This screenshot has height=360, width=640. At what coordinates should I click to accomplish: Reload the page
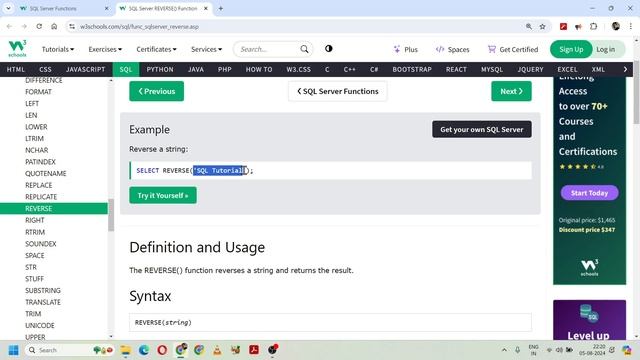point(39,27)
